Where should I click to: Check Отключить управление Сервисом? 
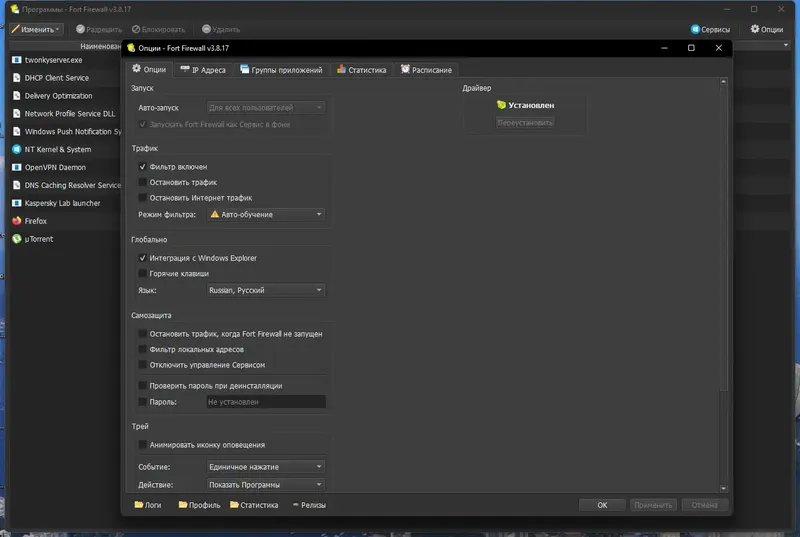(142, 365)
